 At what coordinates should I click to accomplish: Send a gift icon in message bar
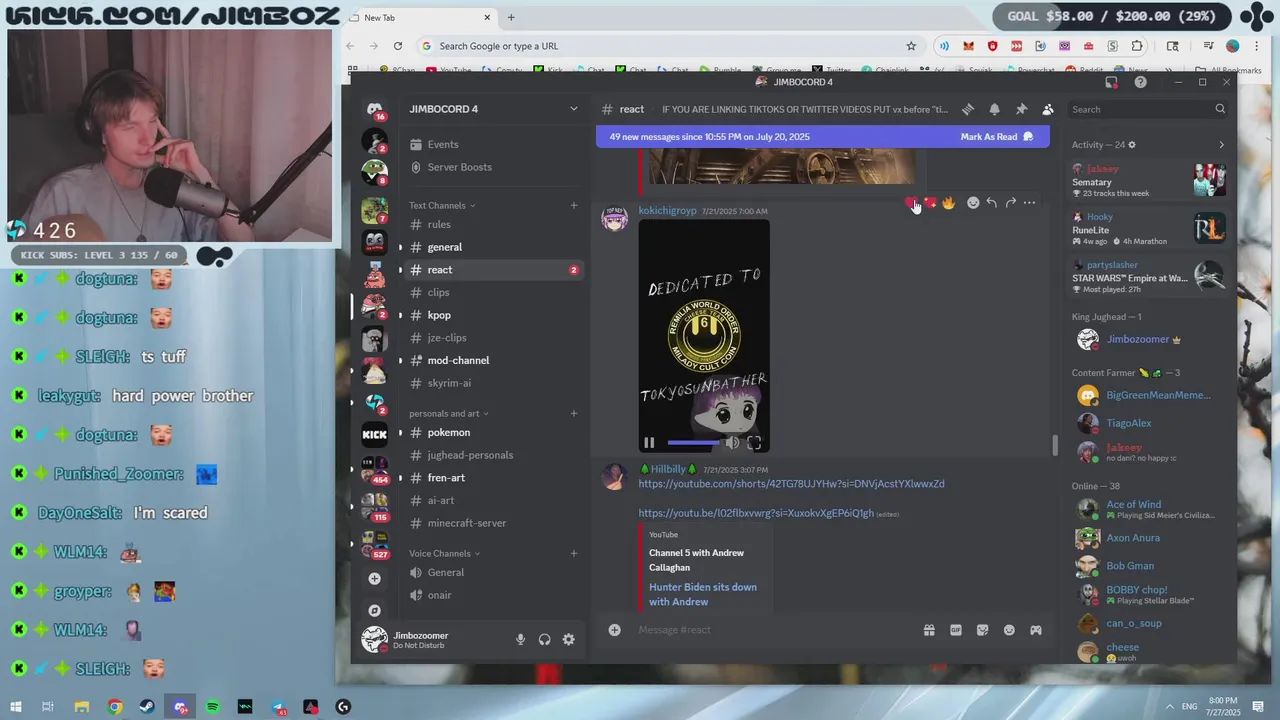point(929,630)
